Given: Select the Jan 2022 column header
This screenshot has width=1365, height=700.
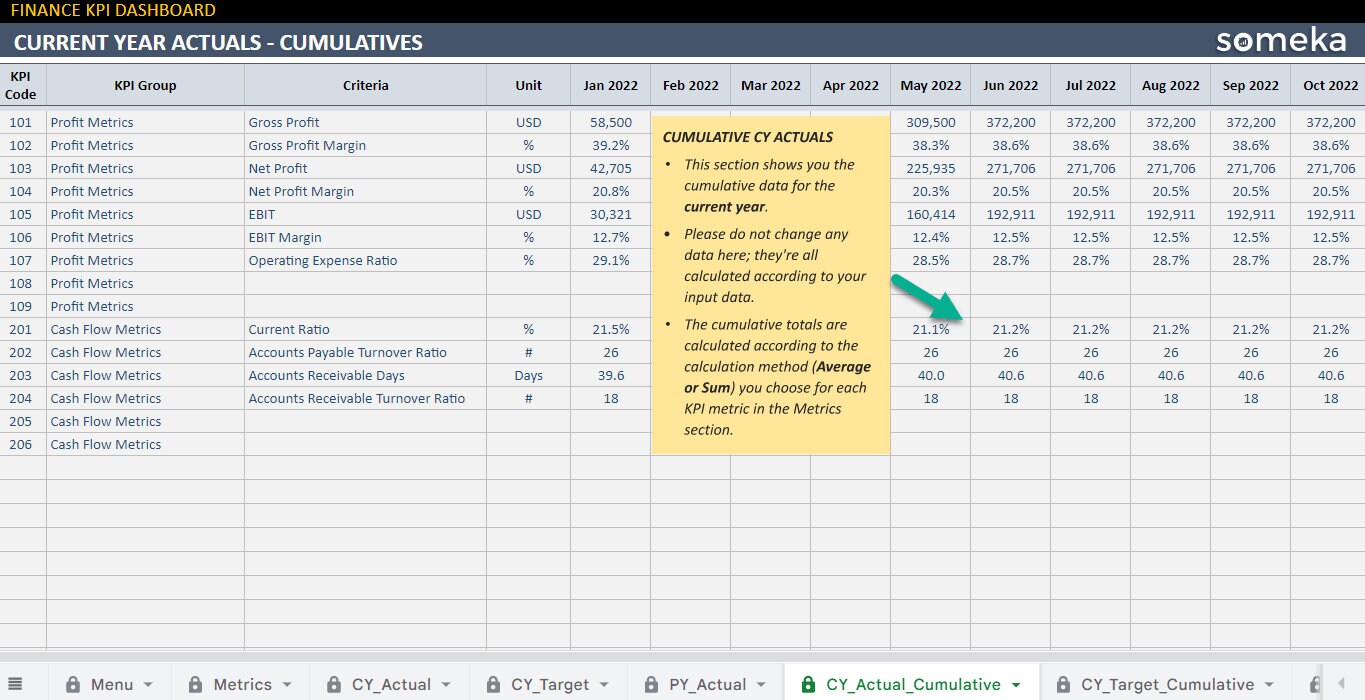Looking at the screenshot, I should [x=610, y=85].
